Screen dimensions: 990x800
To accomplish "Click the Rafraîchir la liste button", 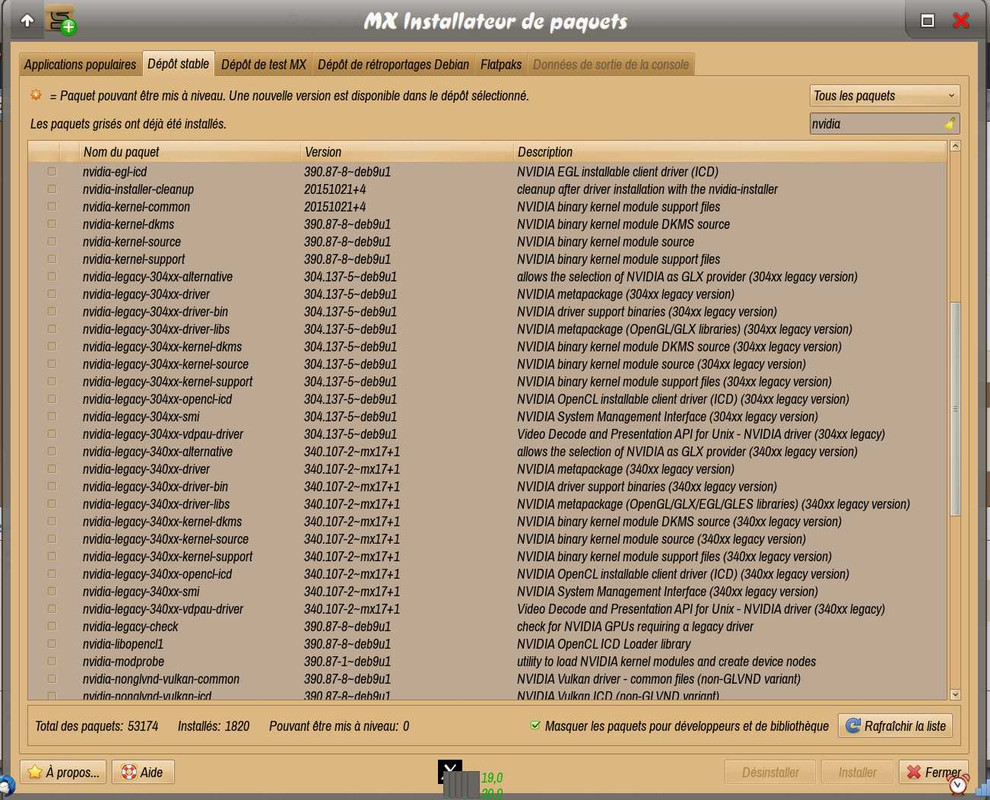I will coord(895,726).
